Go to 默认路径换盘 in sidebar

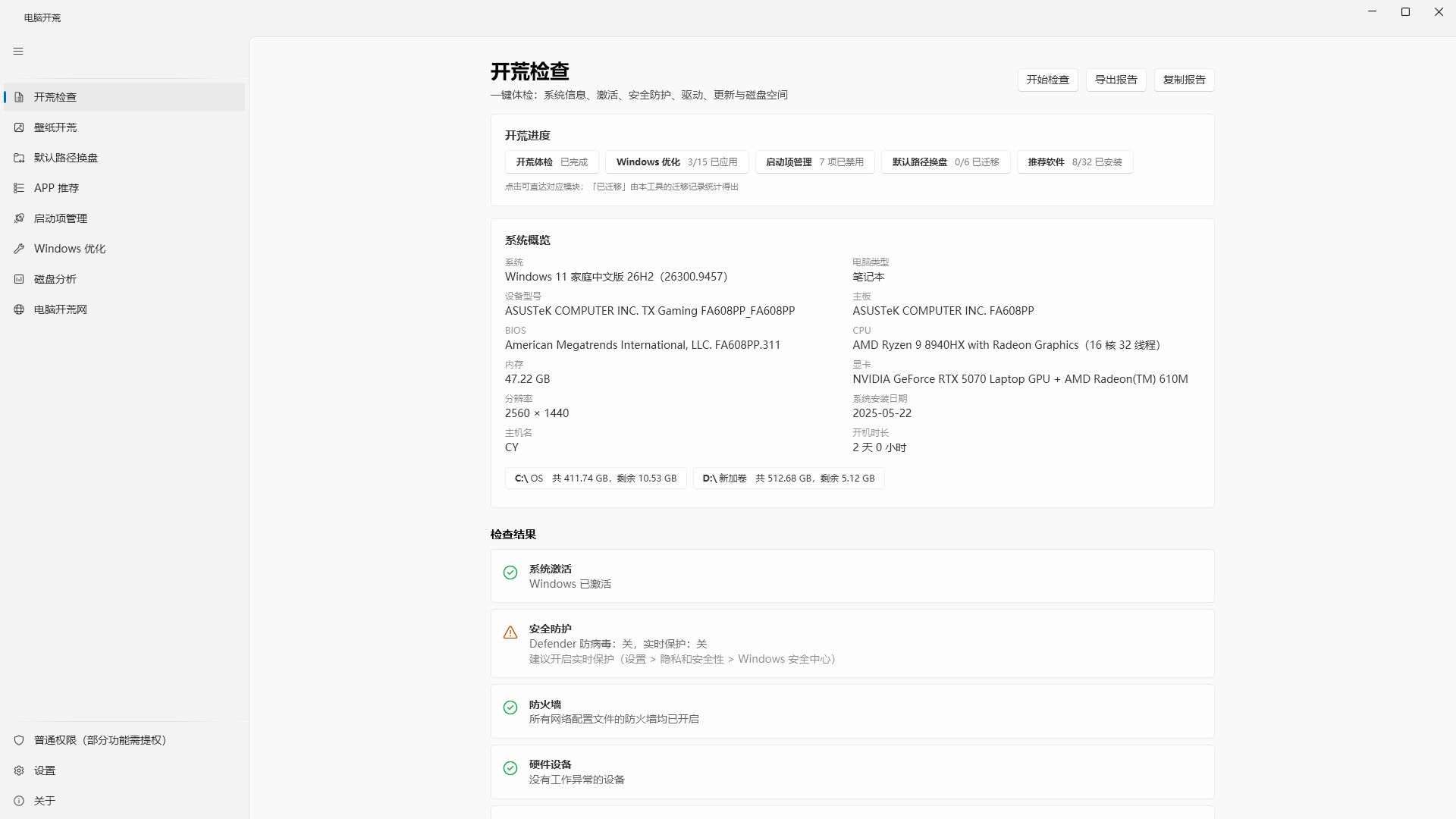[x=124, y=158]
